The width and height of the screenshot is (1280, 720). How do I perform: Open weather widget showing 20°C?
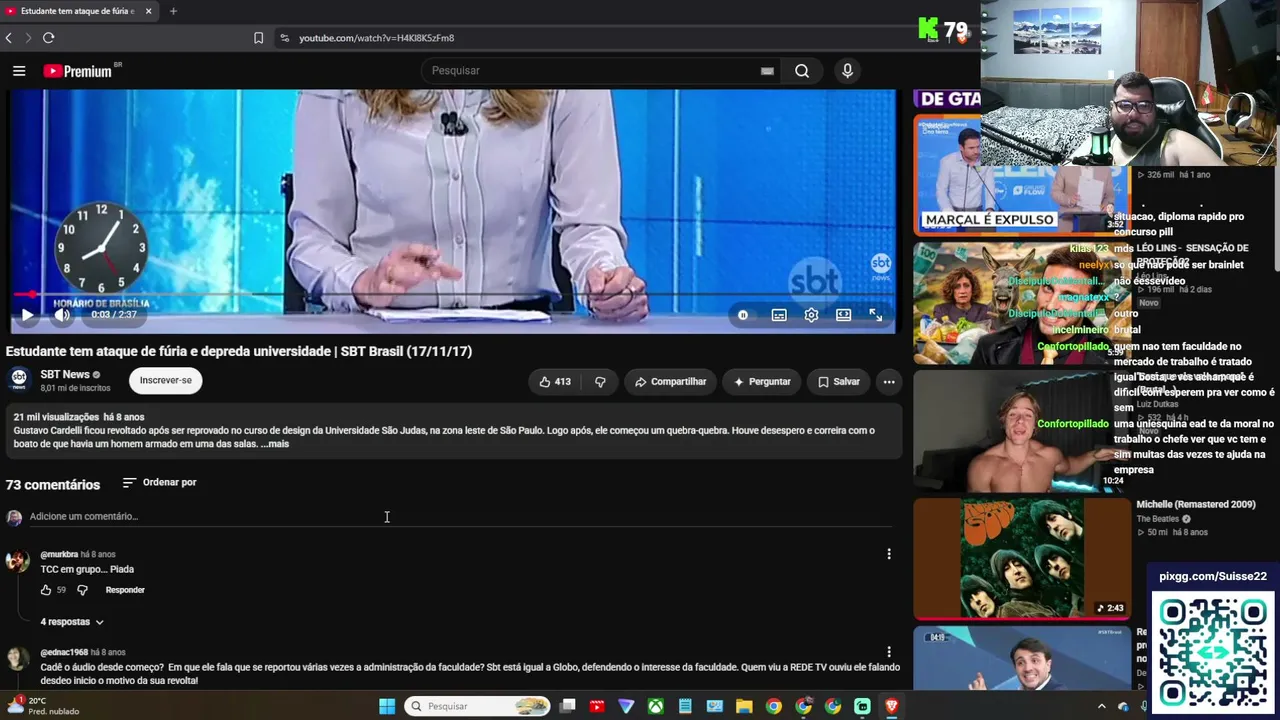(x=42, y=706)
